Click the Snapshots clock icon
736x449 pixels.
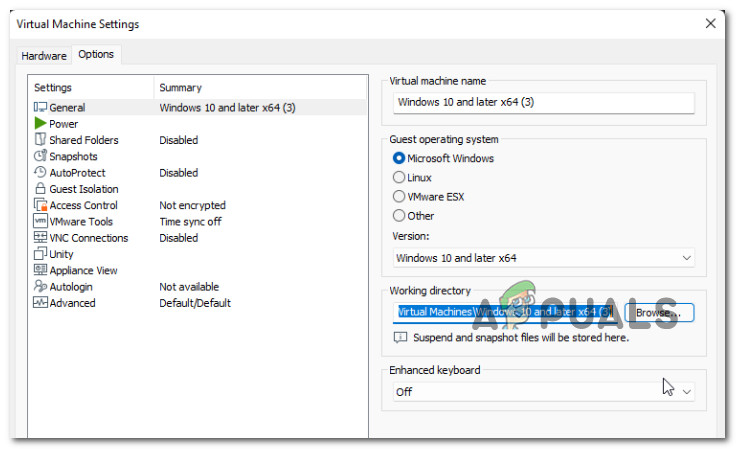pos(40,155)
